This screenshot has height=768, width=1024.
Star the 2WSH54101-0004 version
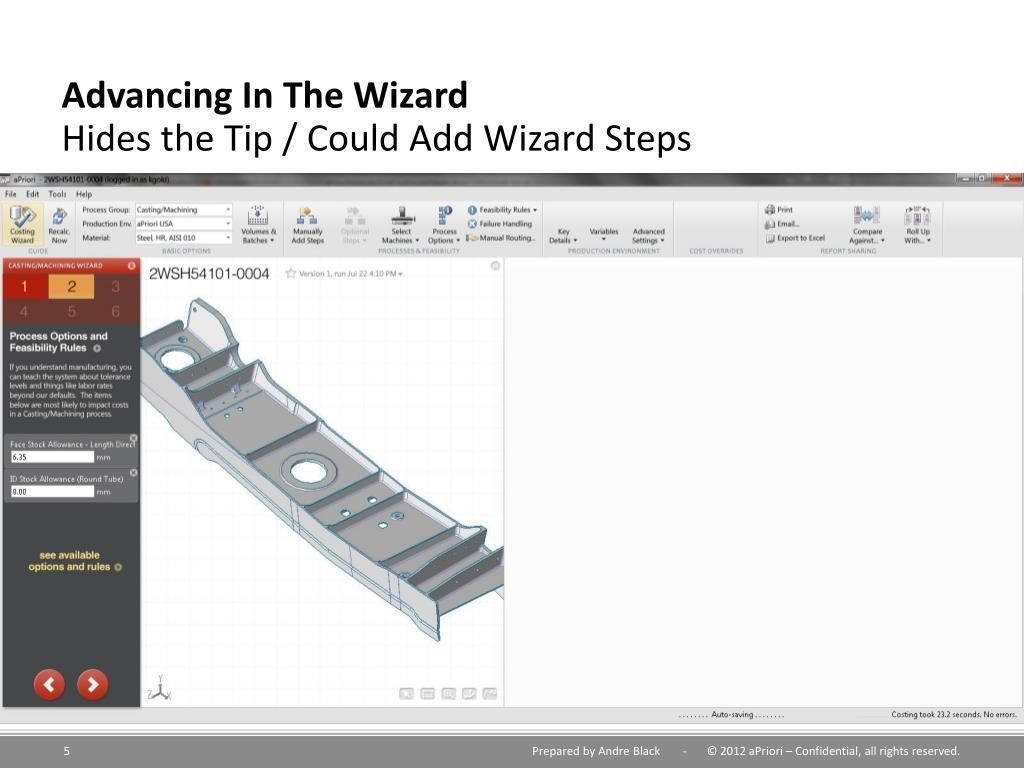click(x=291, y=274)
